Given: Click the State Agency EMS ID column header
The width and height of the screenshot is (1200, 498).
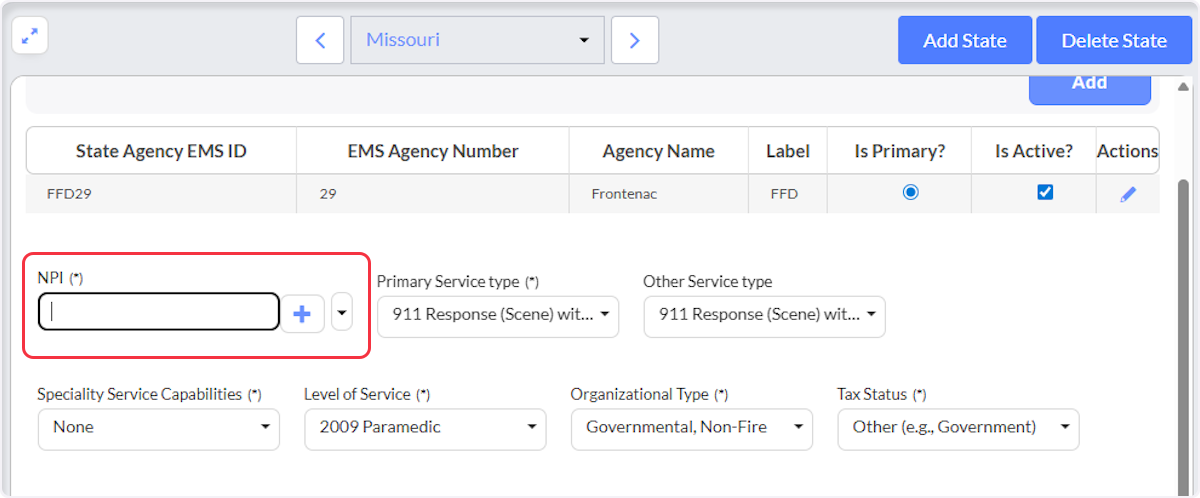Looking at the screenshot, I should point(161,151).
